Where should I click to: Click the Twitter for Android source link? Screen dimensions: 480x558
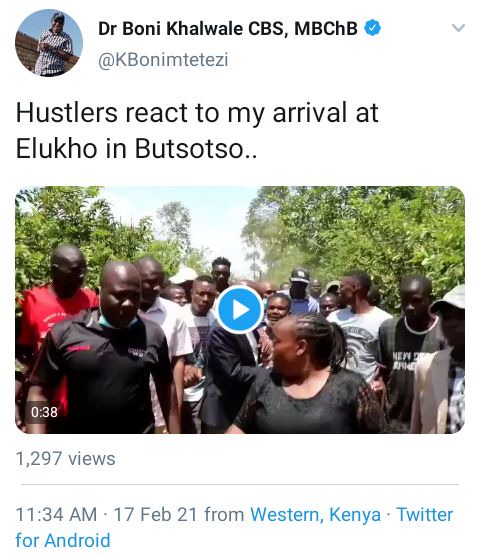[x=234, y=527]
